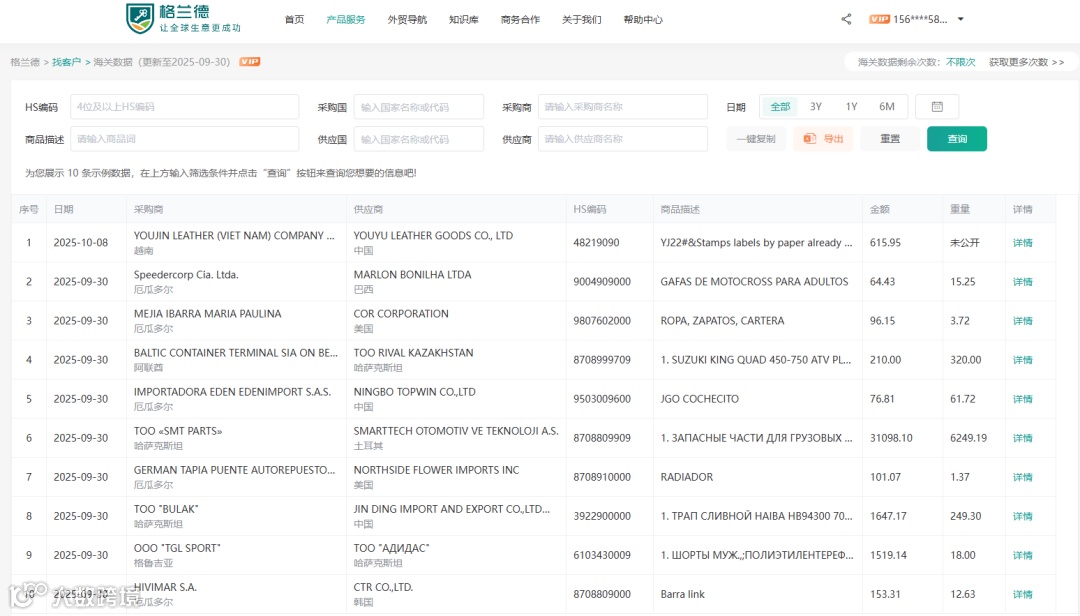1080x616 pixels.
Task: Click HS code 48219090
Action: pos(596,243)
